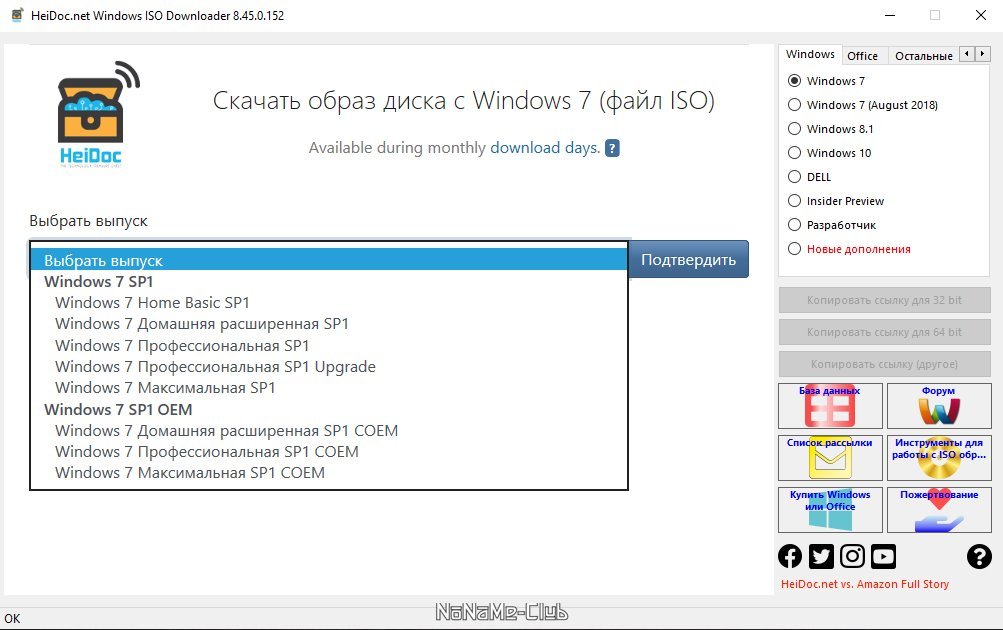Open the Купить Windows или Office tile
Image resolution: width=1003 pixels, height=630 pixels.
830,510
